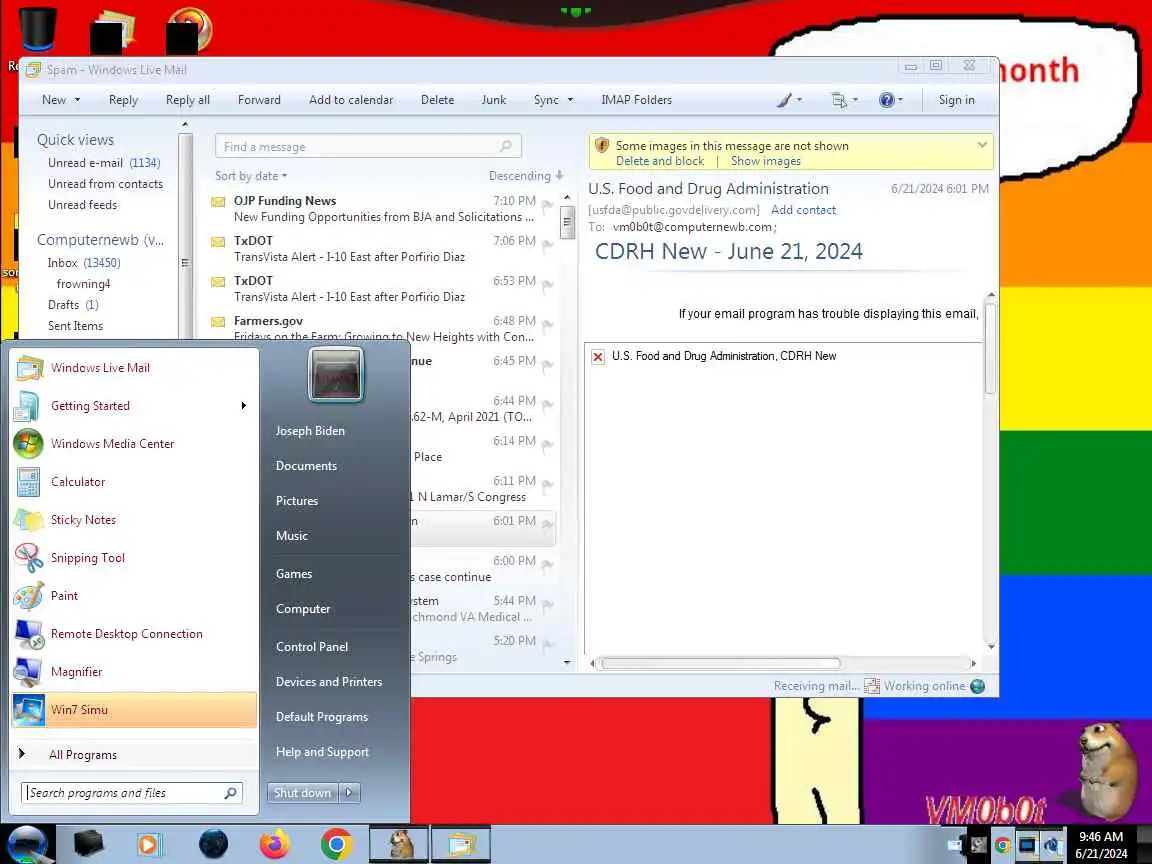Expand the Getting Started submenu arrow
This screenshot has width=1152, height=864.
click(x=243, y=406)
